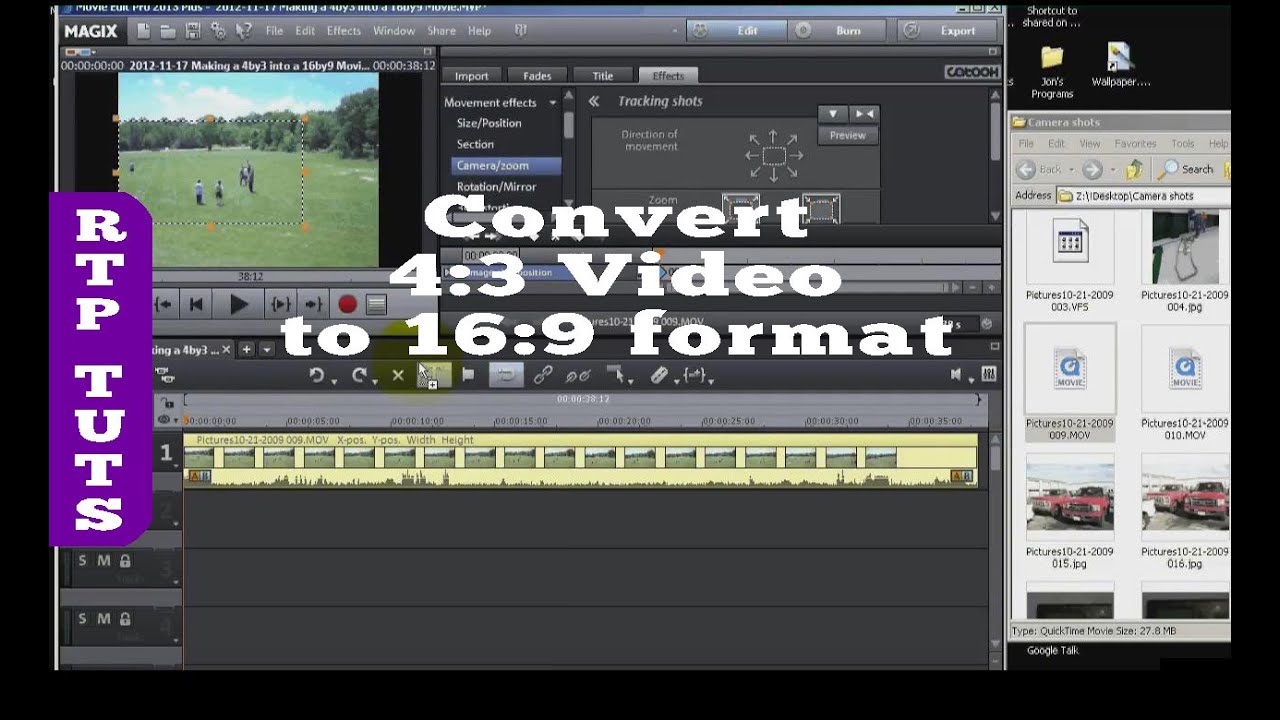Lock track 4 with padlock icon
Viewport: 1280px width, 720px height.
click(125, 619)
